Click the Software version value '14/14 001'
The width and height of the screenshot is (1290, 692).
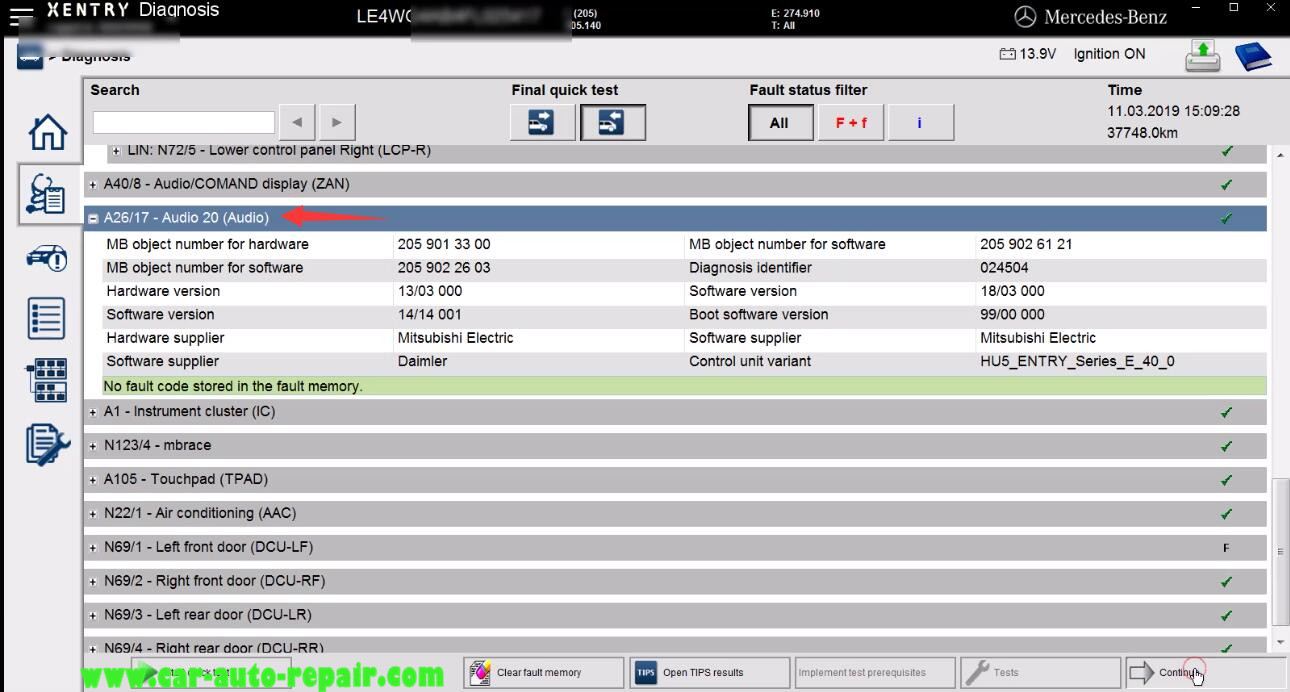430,314
